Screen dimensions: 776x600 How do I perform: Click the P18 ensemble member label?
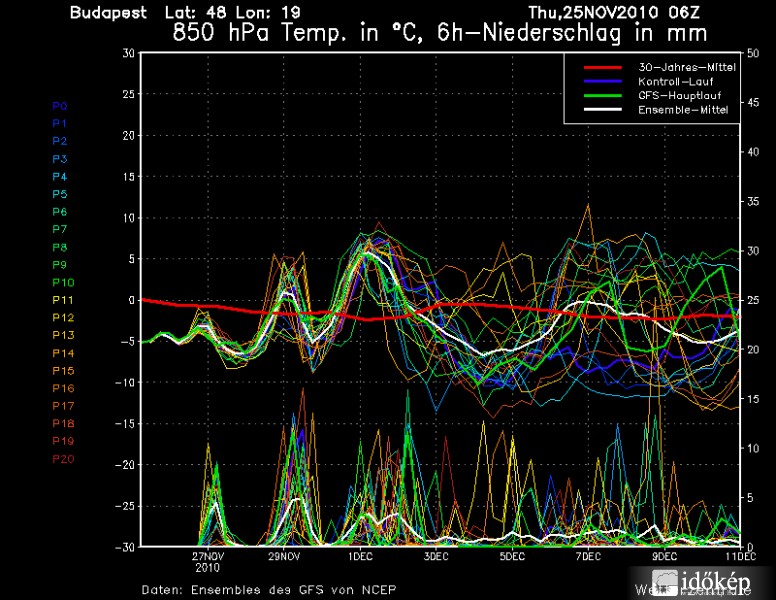point(63,424)
